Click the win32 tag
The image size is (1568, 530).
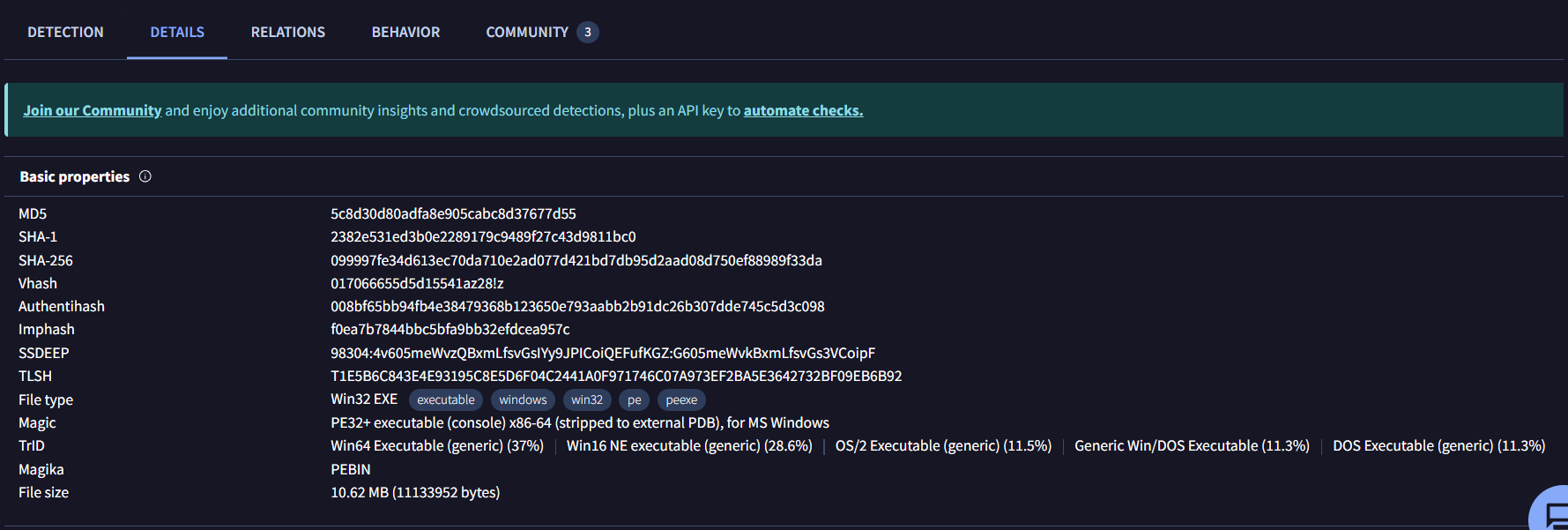[x=587, y=399]
